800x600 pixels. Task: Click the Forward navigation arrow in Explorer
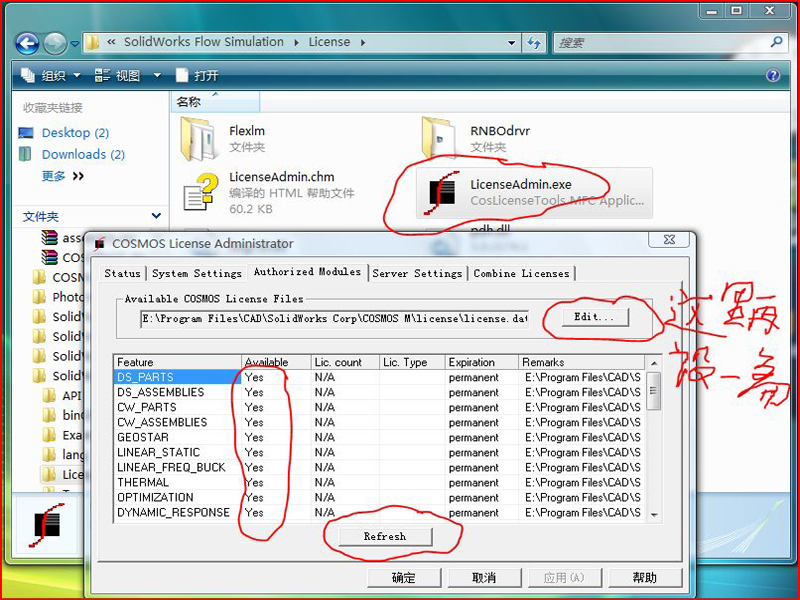(55, 44)
